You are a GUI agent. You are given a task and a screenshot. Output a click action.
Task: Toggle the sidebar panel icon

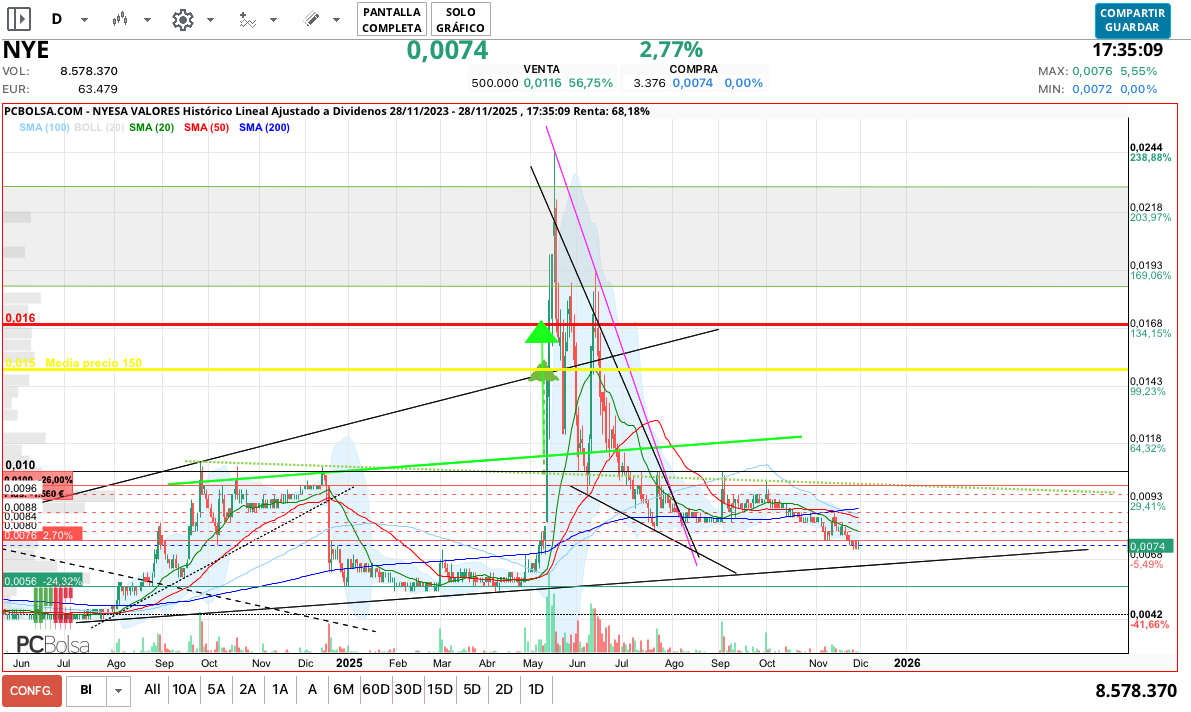tap(19, 19)
